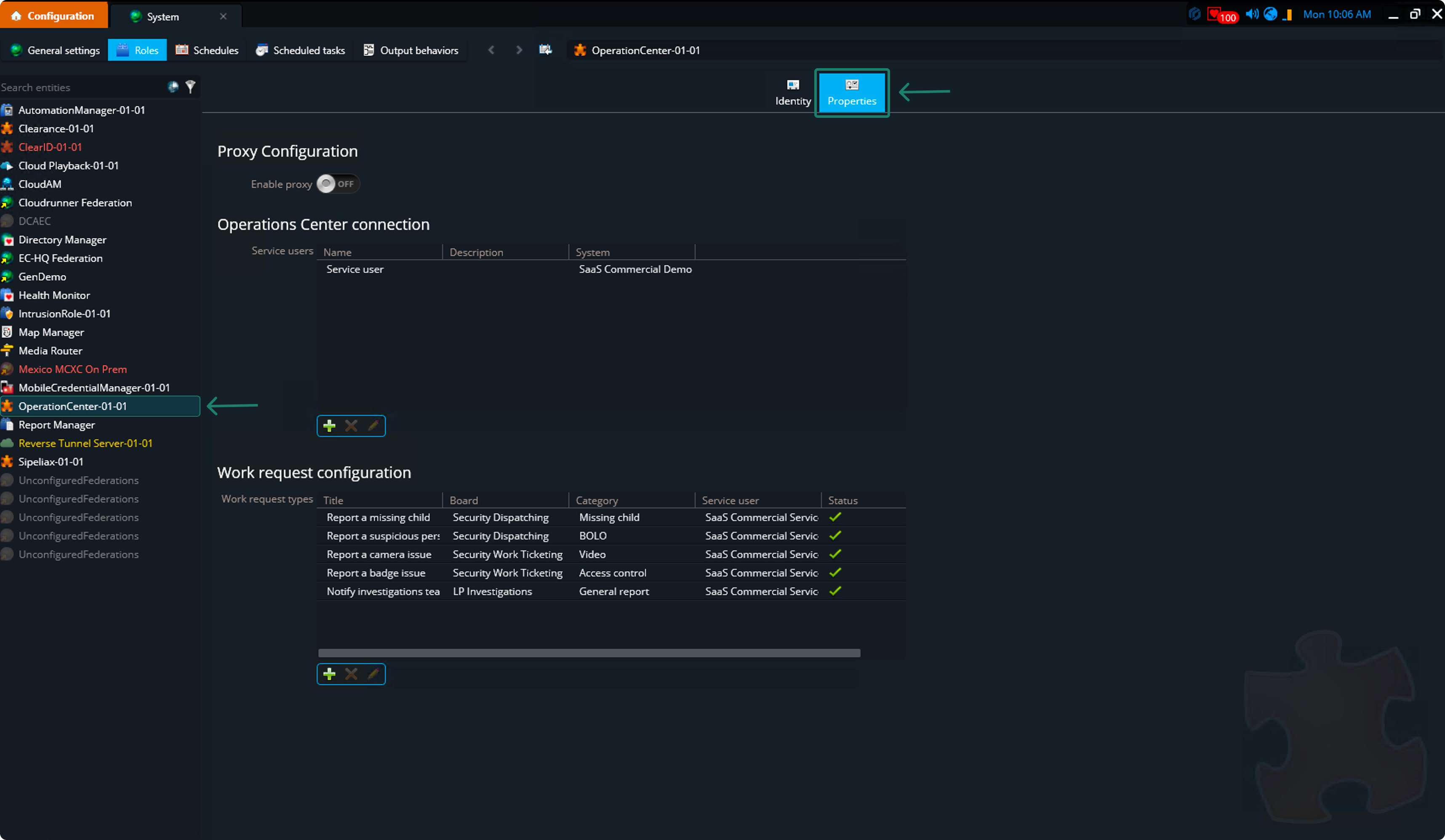Add a service user with green plus
The width and height of the screenshot is (1445, 840).
tap(329, 426)
